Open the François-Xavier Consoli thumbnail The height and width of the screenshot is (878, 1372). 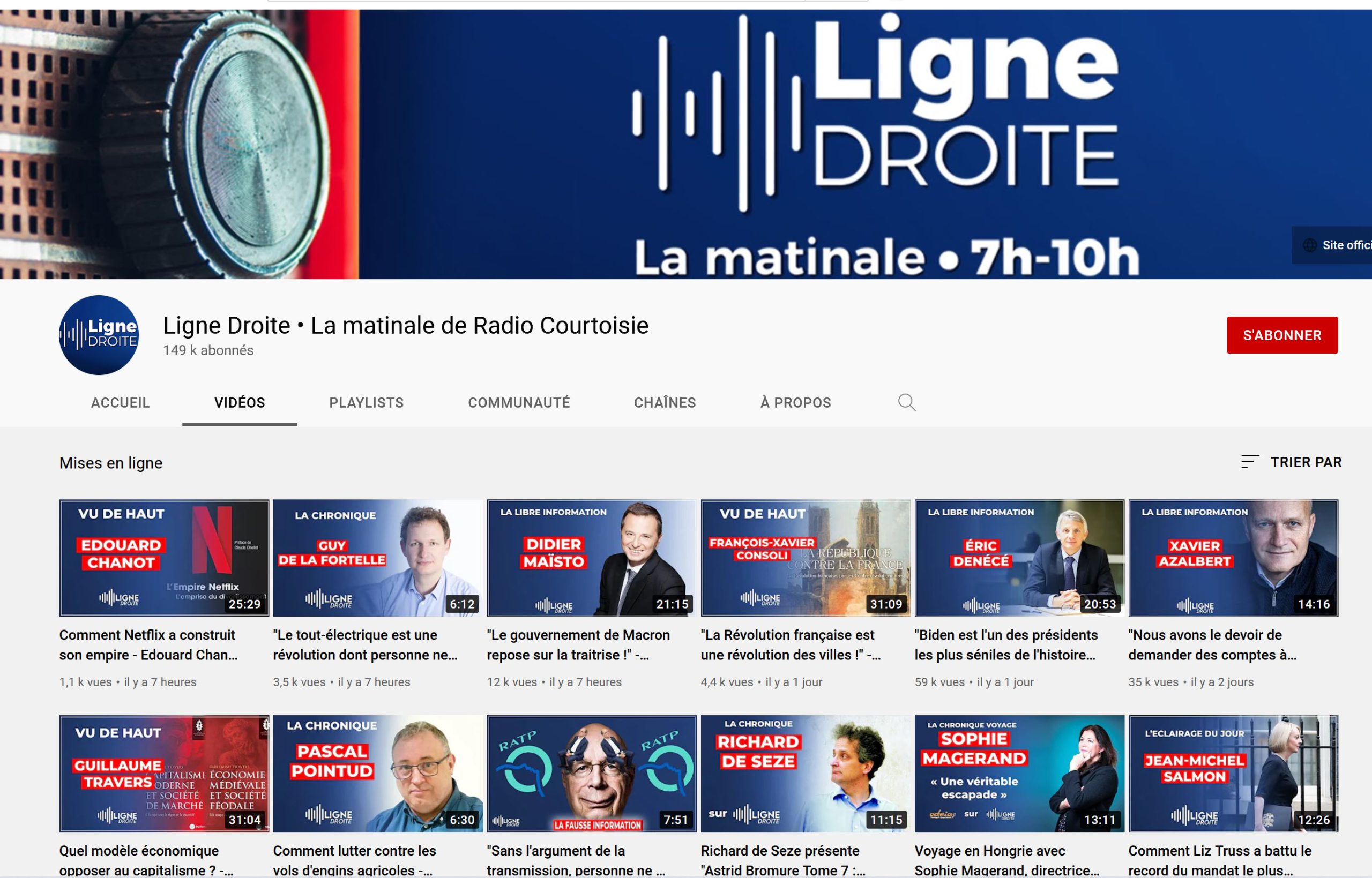pos(806,558)
